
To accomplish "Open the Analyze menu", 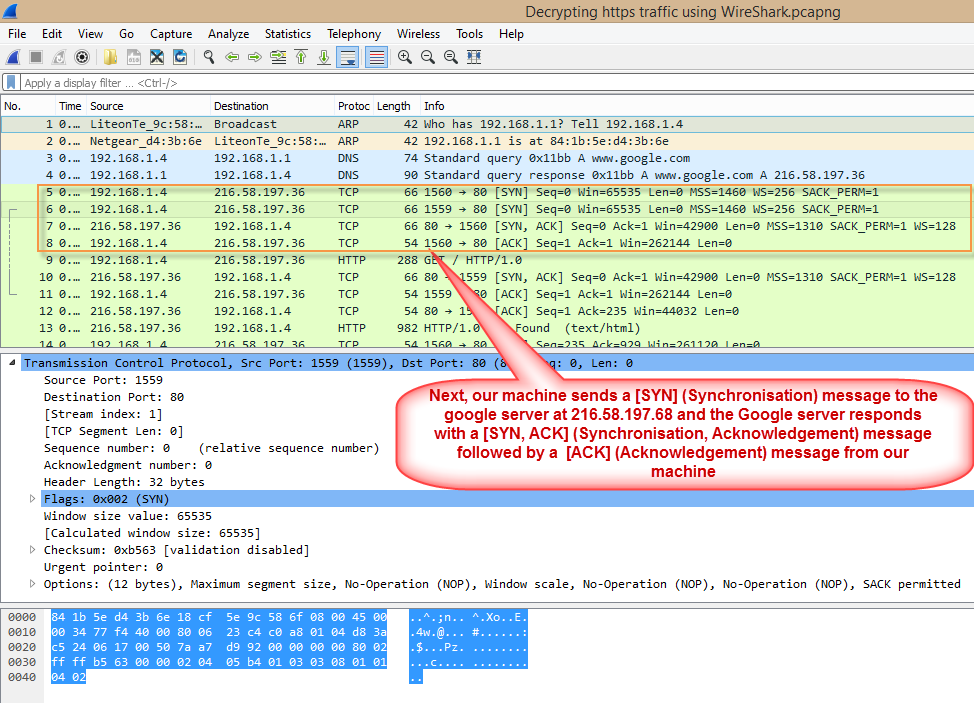I will (229, 34).
